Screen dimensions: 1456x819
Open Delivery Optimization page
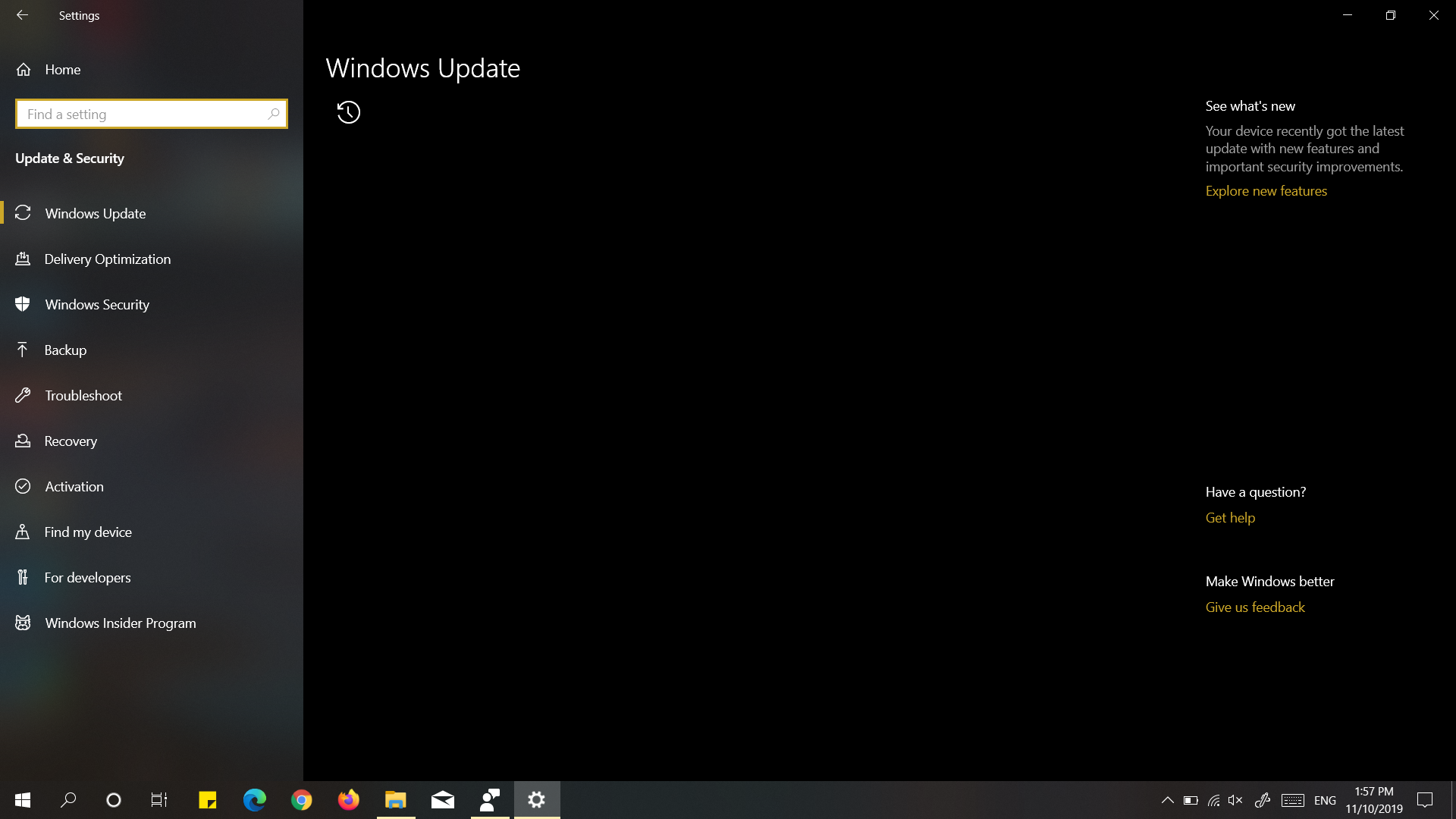coord(152,259)
